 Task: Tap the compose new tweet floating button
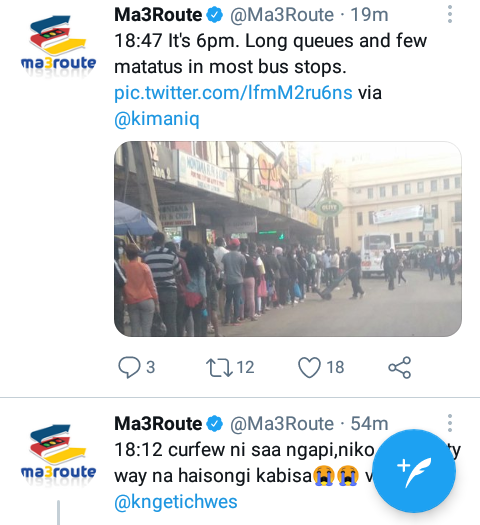[414, 471]
